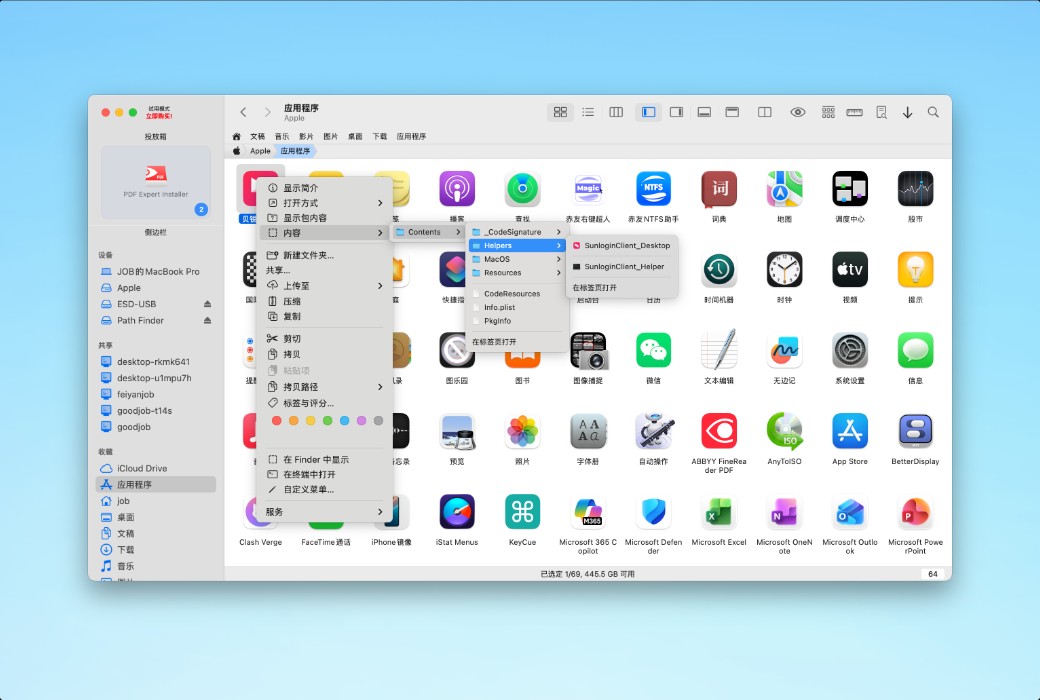This screenshot has height=700, width=1040.
Task: Open the App Store app icon
Action: 850,431
